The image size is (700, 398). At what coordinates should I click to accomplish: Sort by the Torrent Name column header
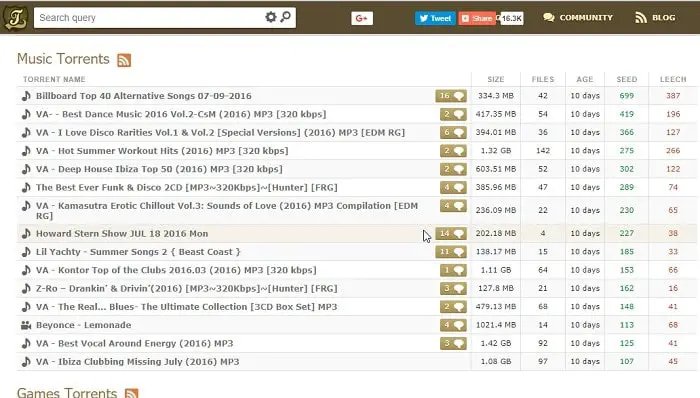54,79
